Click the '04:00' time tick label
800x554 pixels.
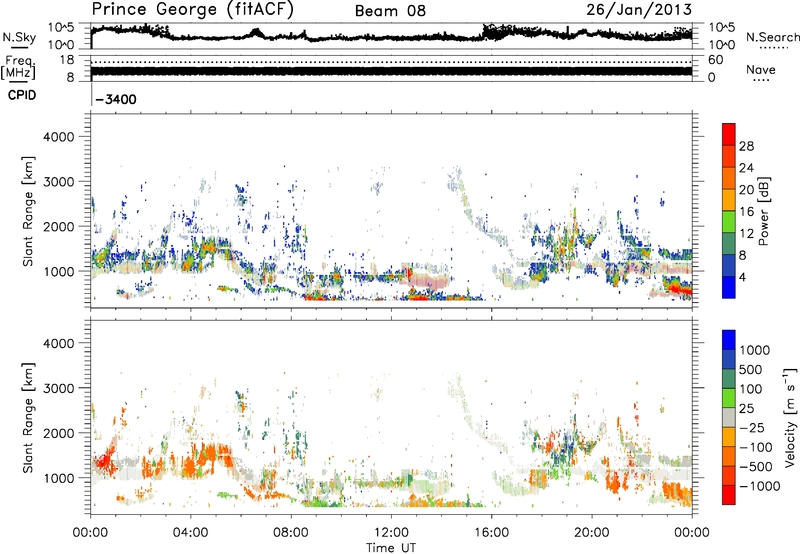click(x=191, y=533)
